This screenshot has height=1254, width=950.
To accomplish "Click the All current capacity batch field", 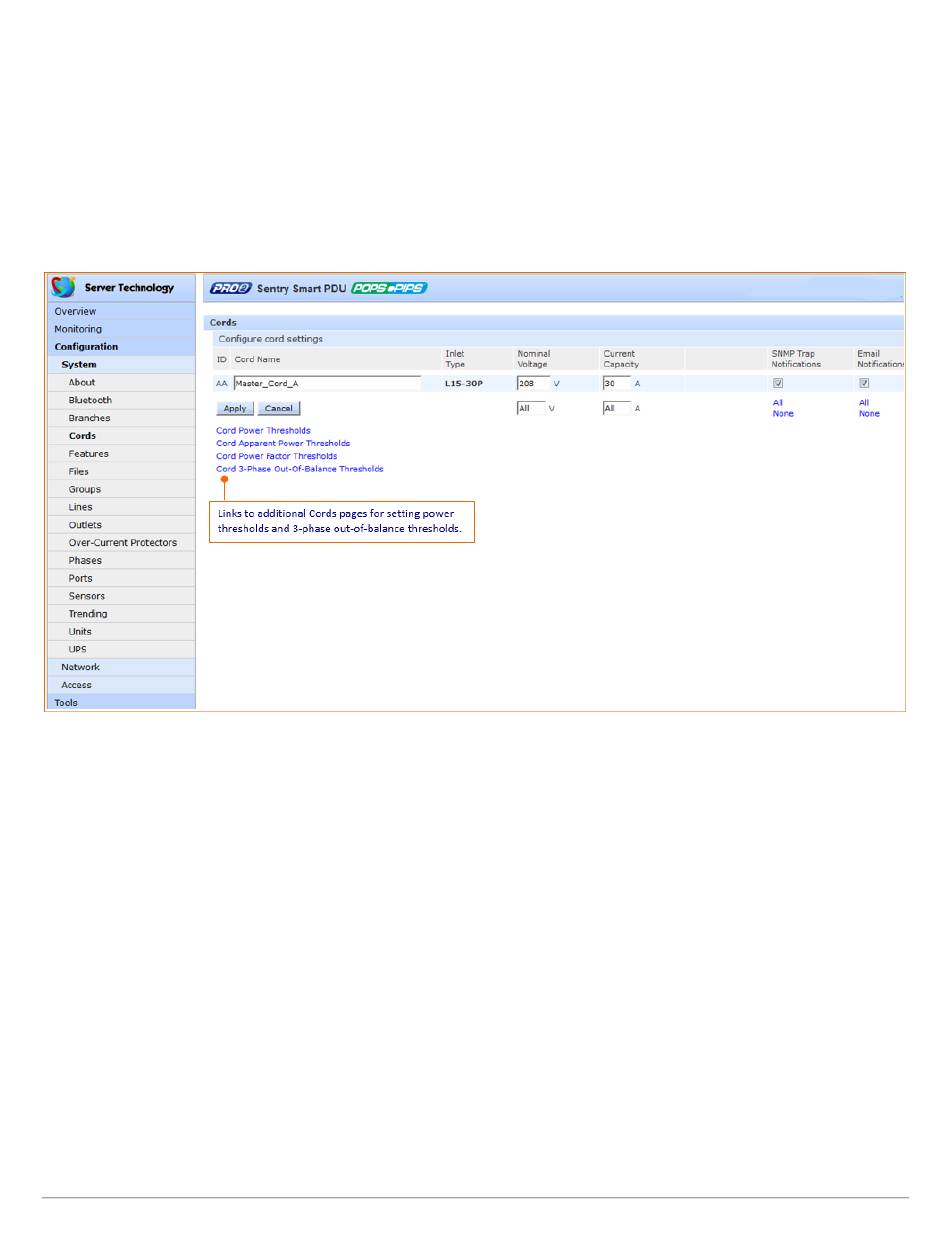I will (x=617, y=408).
